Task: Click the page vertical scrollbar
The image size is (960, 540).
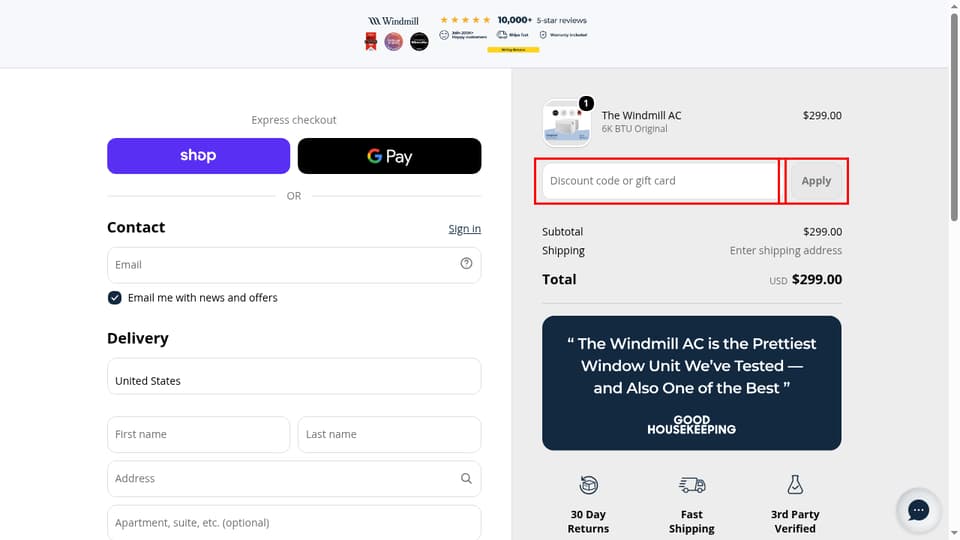Action: coord(954,116)
